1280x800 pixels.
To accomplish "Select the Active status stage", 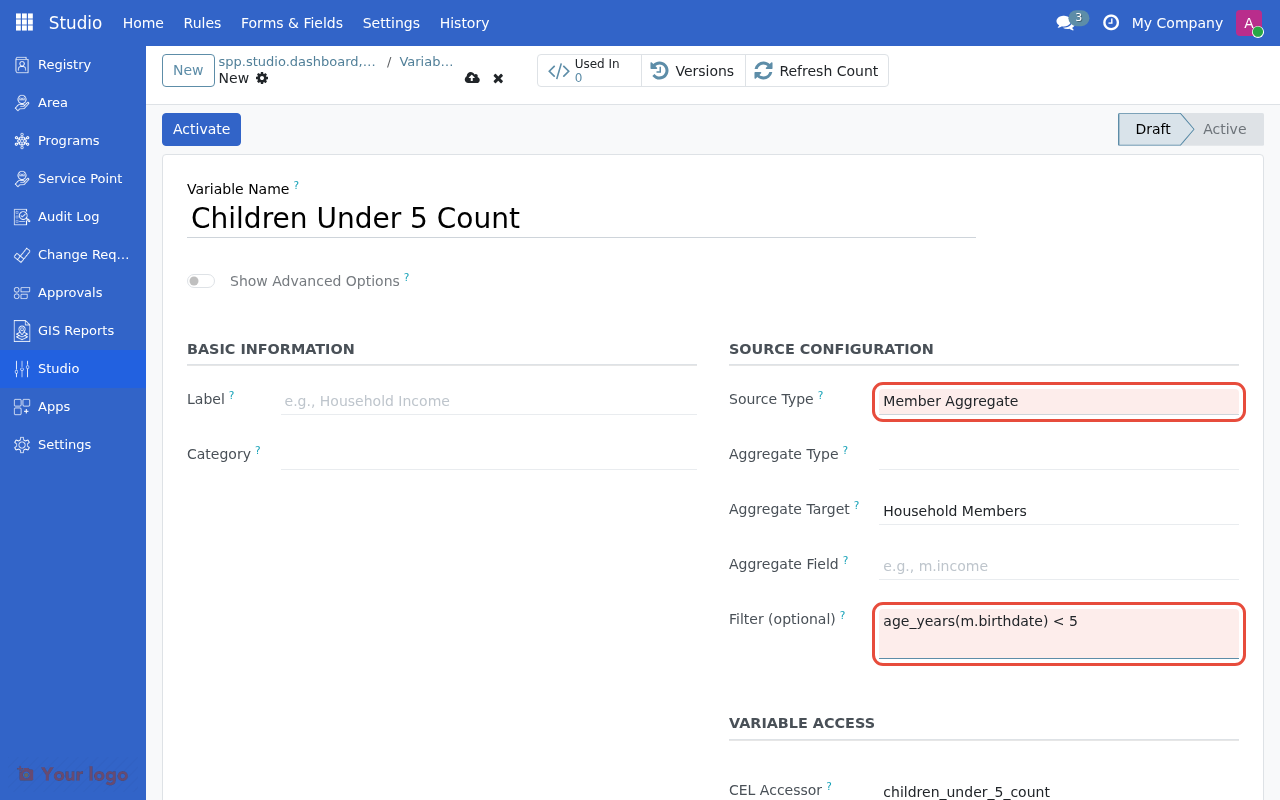I will 1224,129.
